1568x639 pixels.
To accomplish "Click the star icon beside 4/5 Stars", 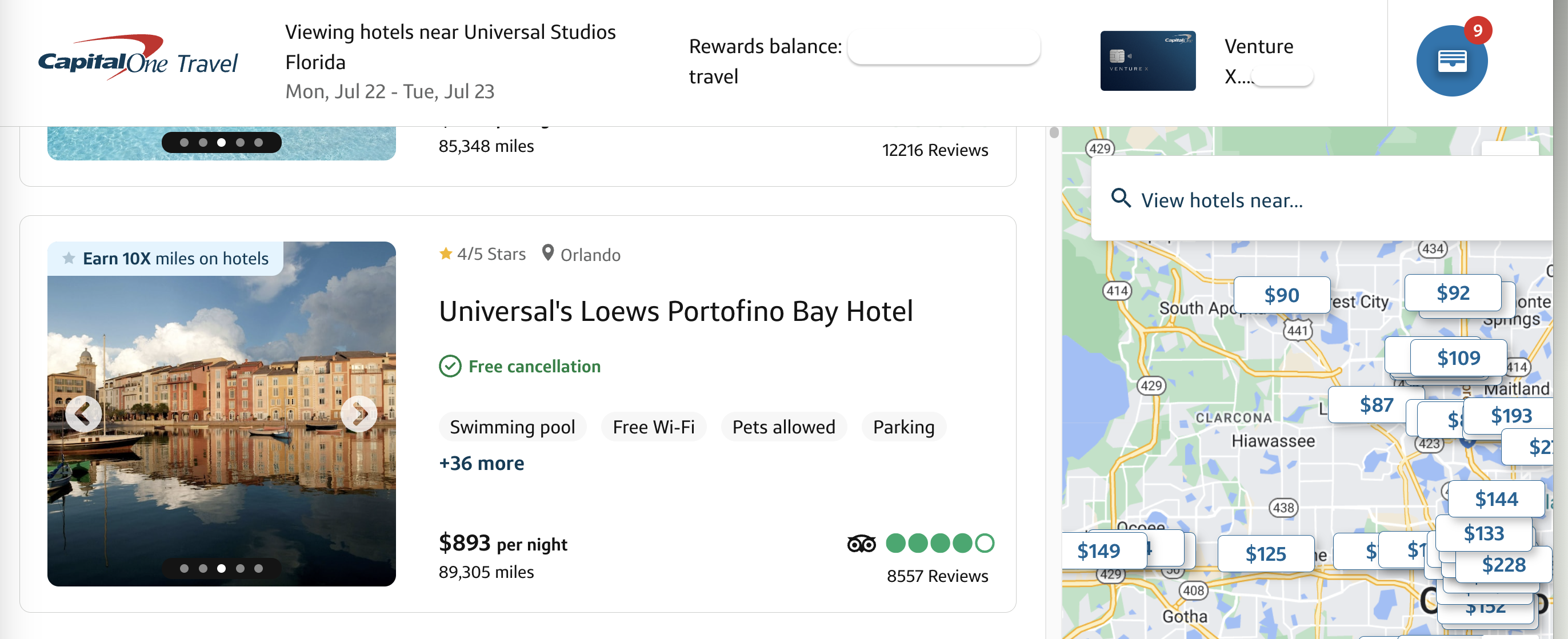I will click(446, 253).
